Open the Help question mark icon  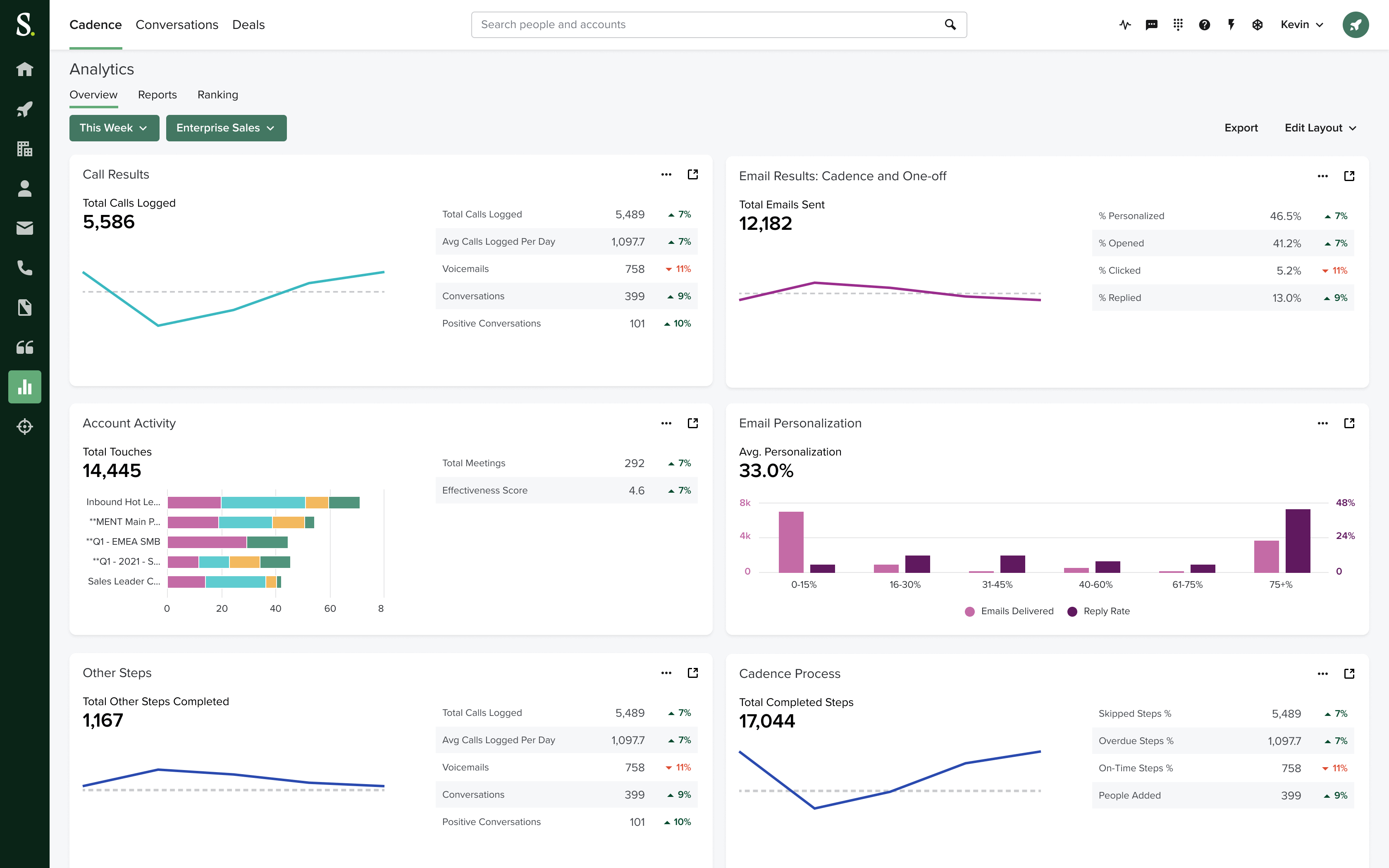tap(1204, 25)
